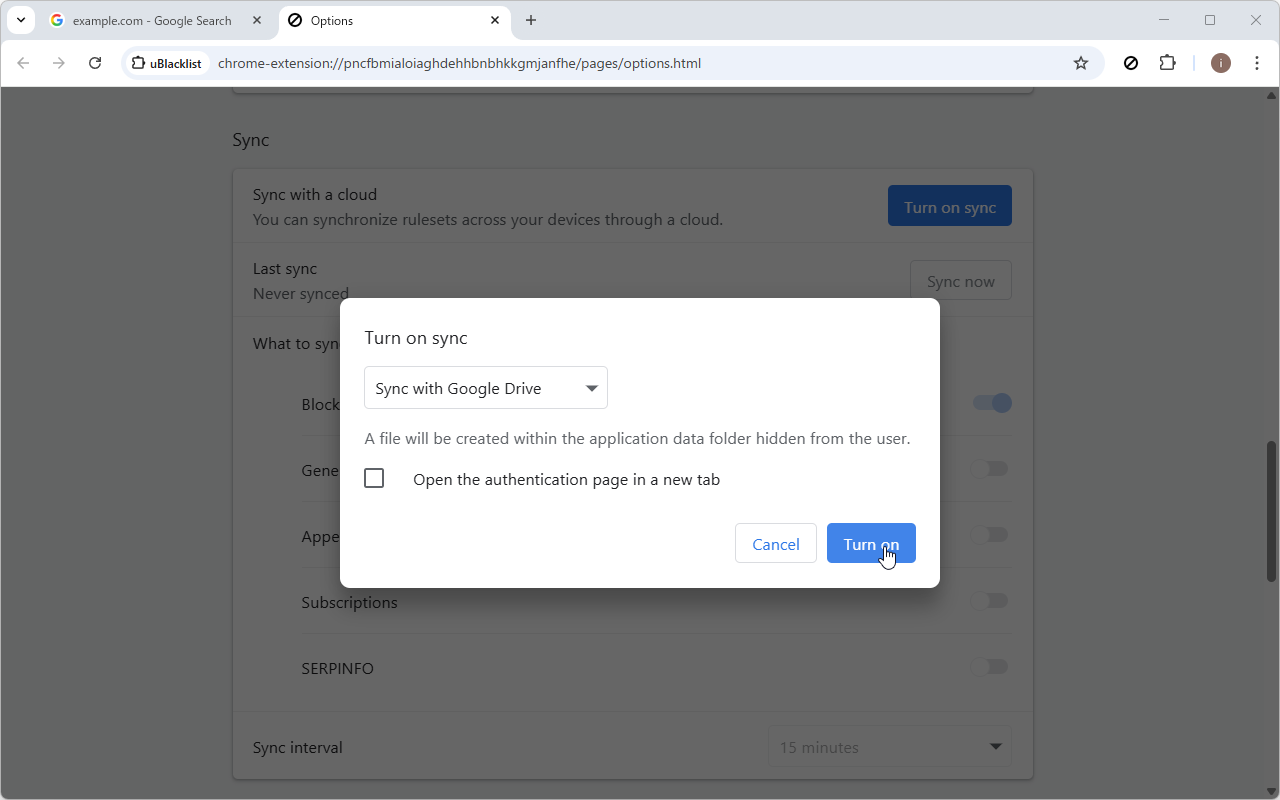Select the Options tab

pyautogui.click(x=390, y=20)
